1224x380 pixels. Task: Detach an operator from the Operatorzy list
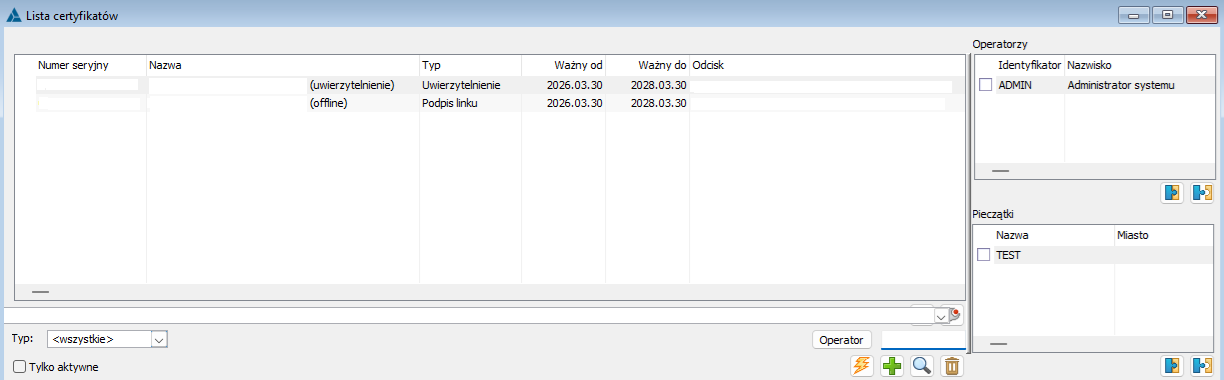[1202, 193]
